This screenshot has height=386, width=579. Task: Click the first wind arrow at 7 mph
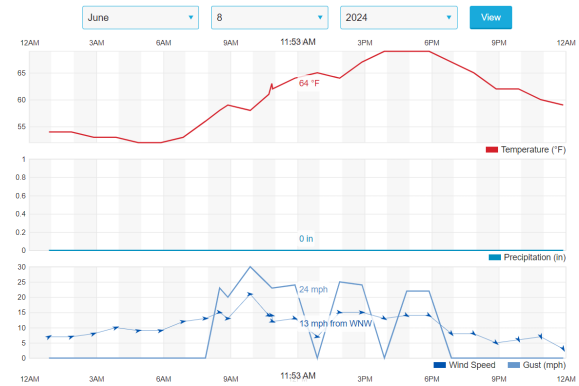pos(49,337)
